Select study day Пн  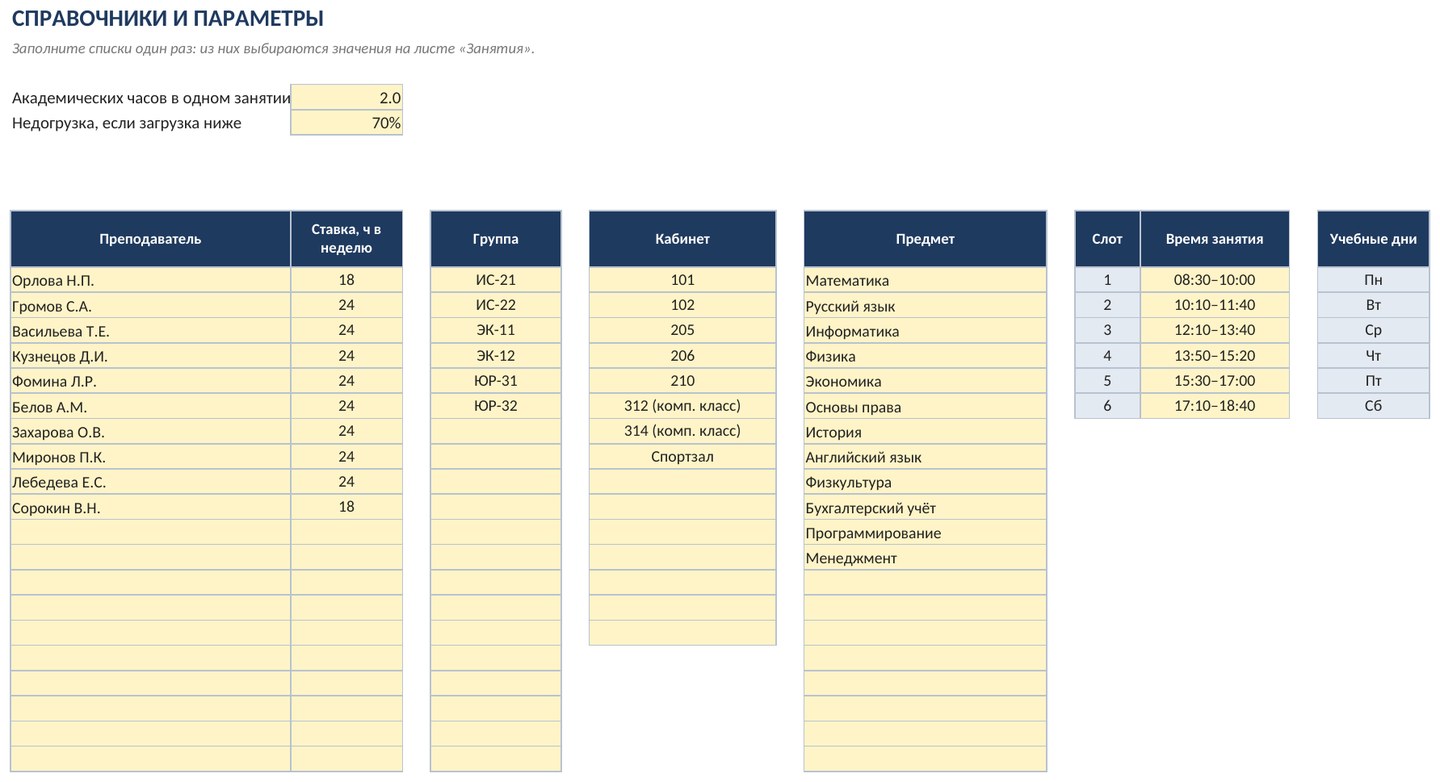(1374, 280)
